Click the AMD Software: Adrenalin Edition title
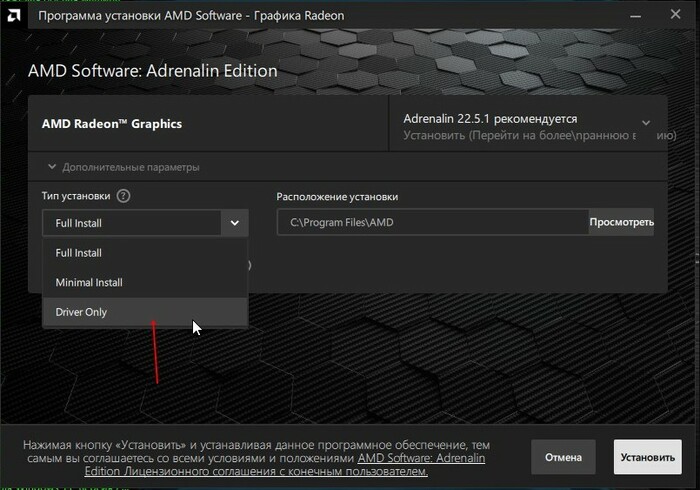 coord(153,71)
